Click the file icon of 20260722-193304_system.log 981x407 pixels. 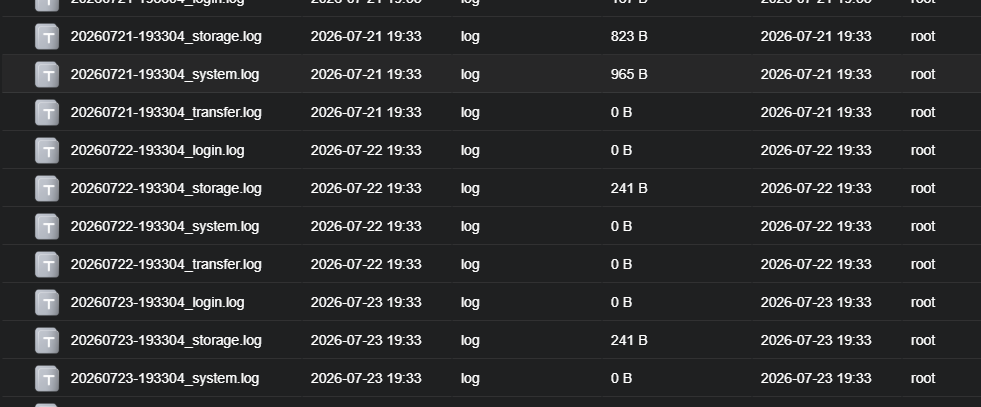coord(47,226)
